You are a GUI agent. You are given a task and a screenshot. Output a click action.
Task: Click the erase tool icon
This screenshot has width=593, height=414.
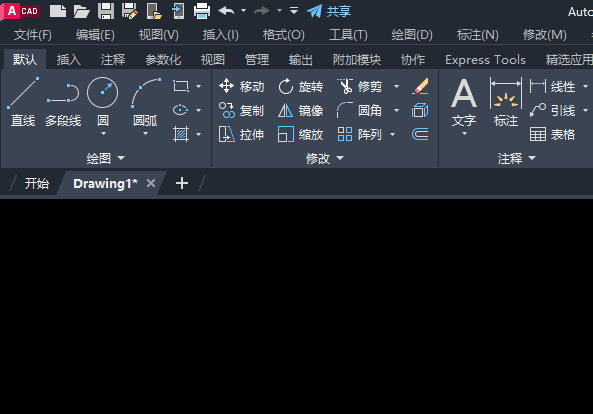click(420, 86)
